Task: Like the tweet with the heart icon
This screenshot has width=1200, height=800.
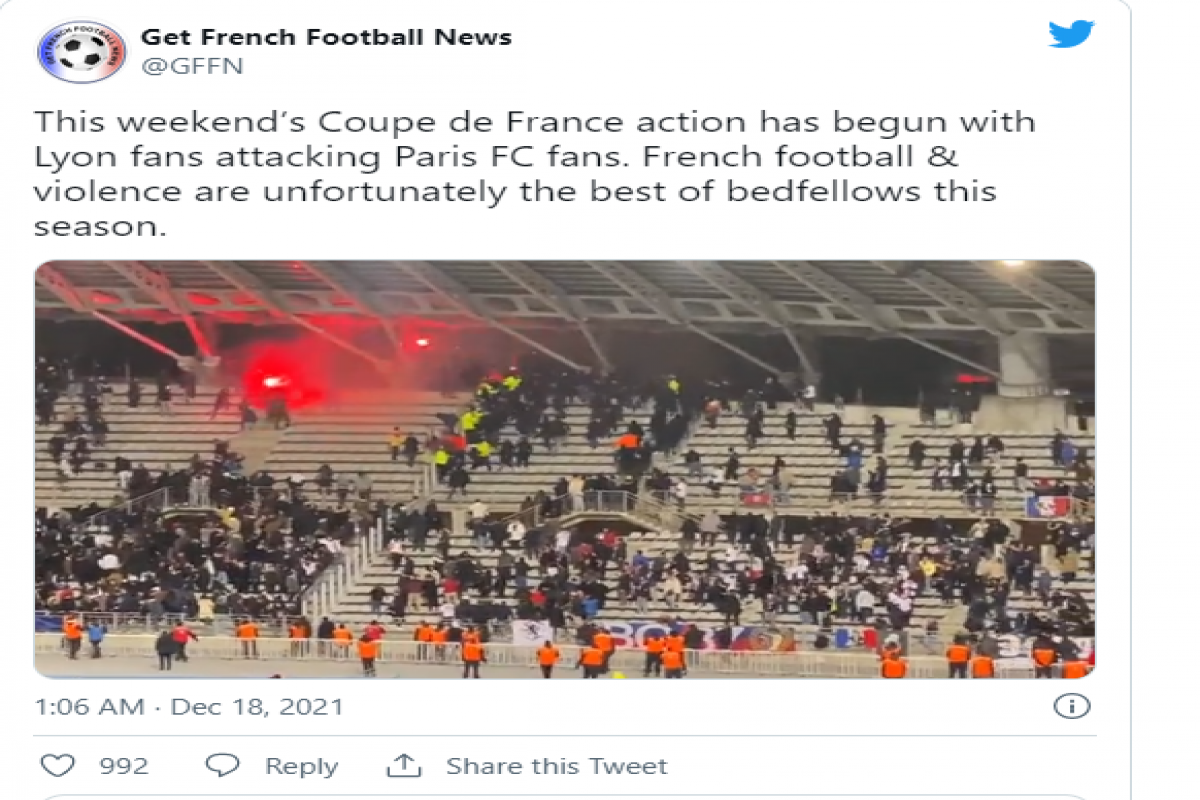Action: (x=58, y=766)
